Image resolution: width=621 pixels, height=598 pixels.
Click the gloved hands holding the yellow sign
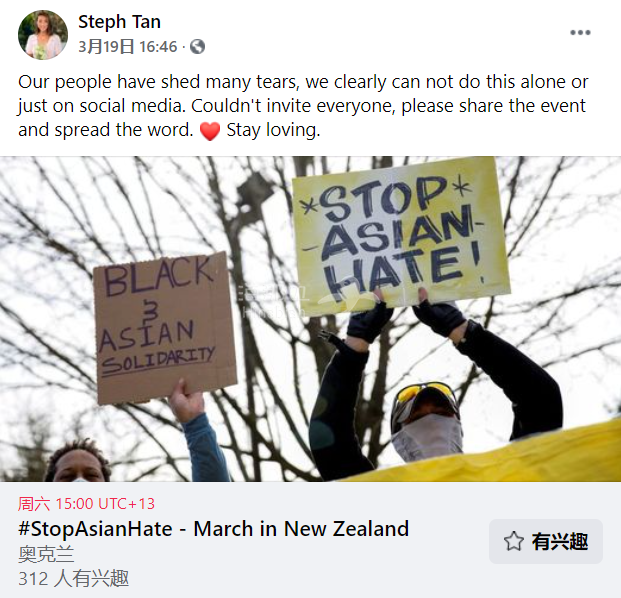pos(407,315)
